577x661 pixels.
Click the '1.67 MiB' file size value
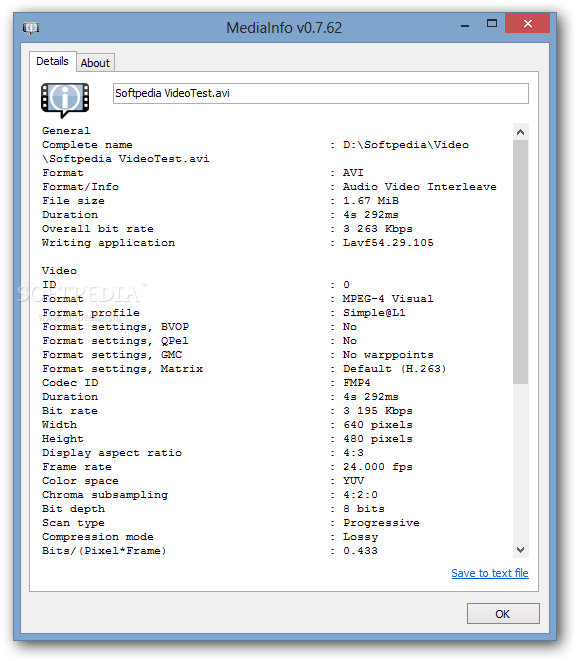(370, 201)
